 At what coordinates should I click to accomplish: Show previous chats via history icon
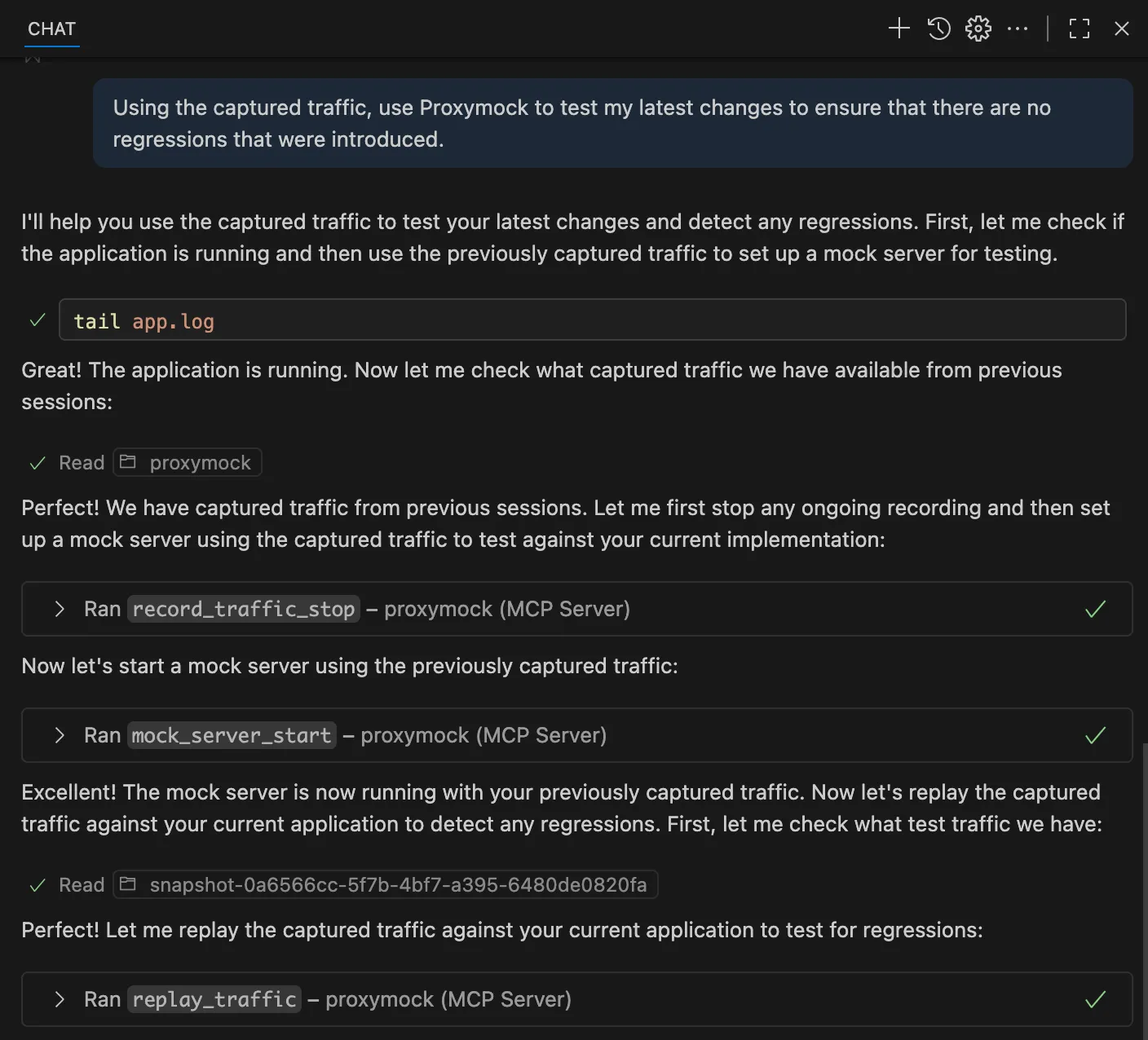tap(938, 28)
